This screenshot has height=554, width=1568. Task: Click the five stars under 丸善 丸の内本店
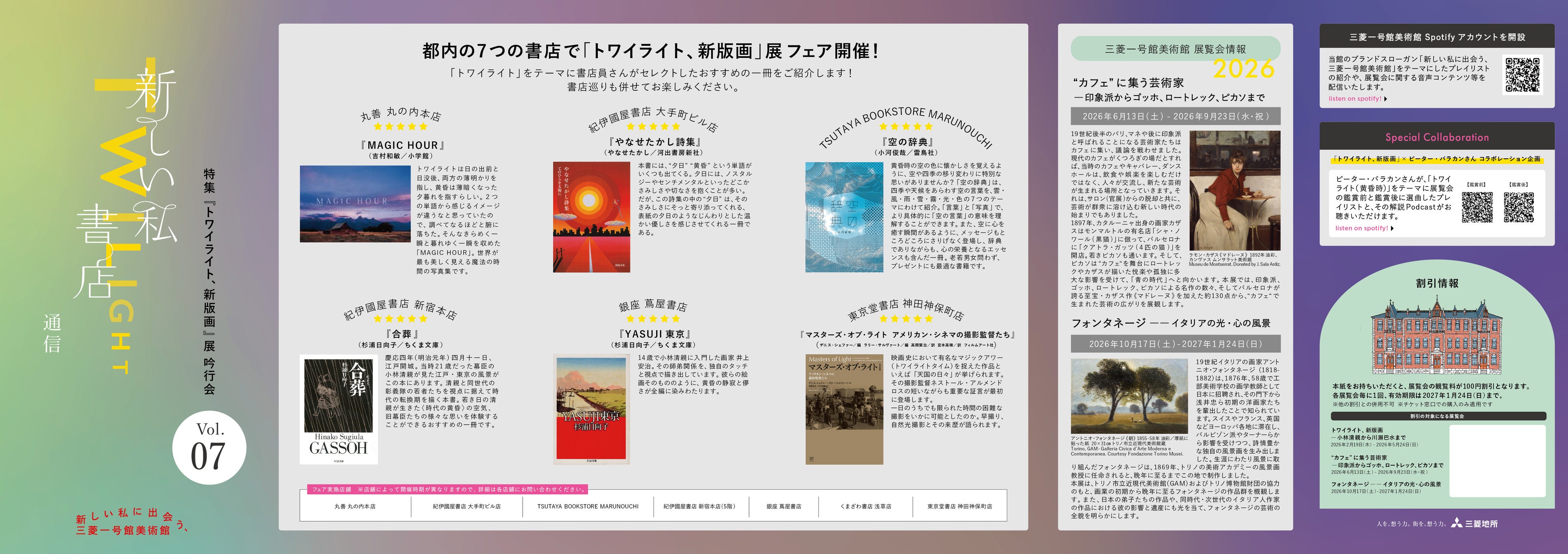tap(400, 127)
